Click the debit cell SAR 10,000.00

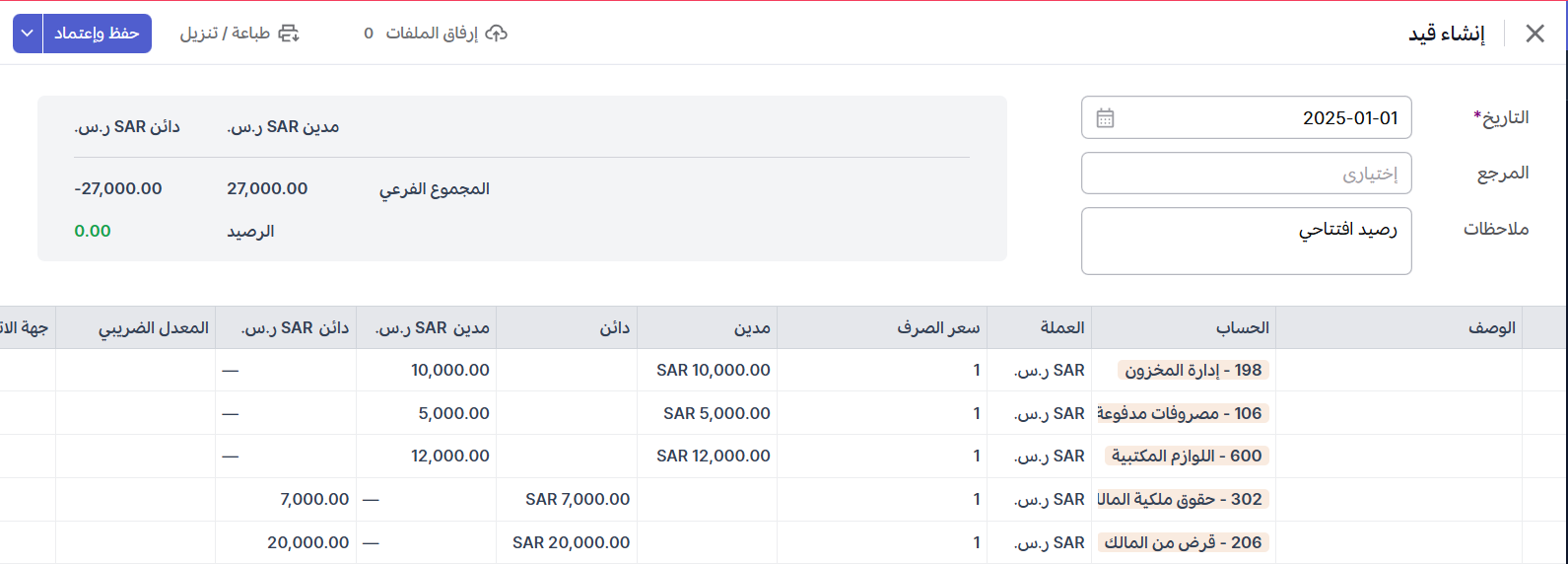[x=714, y=371]
